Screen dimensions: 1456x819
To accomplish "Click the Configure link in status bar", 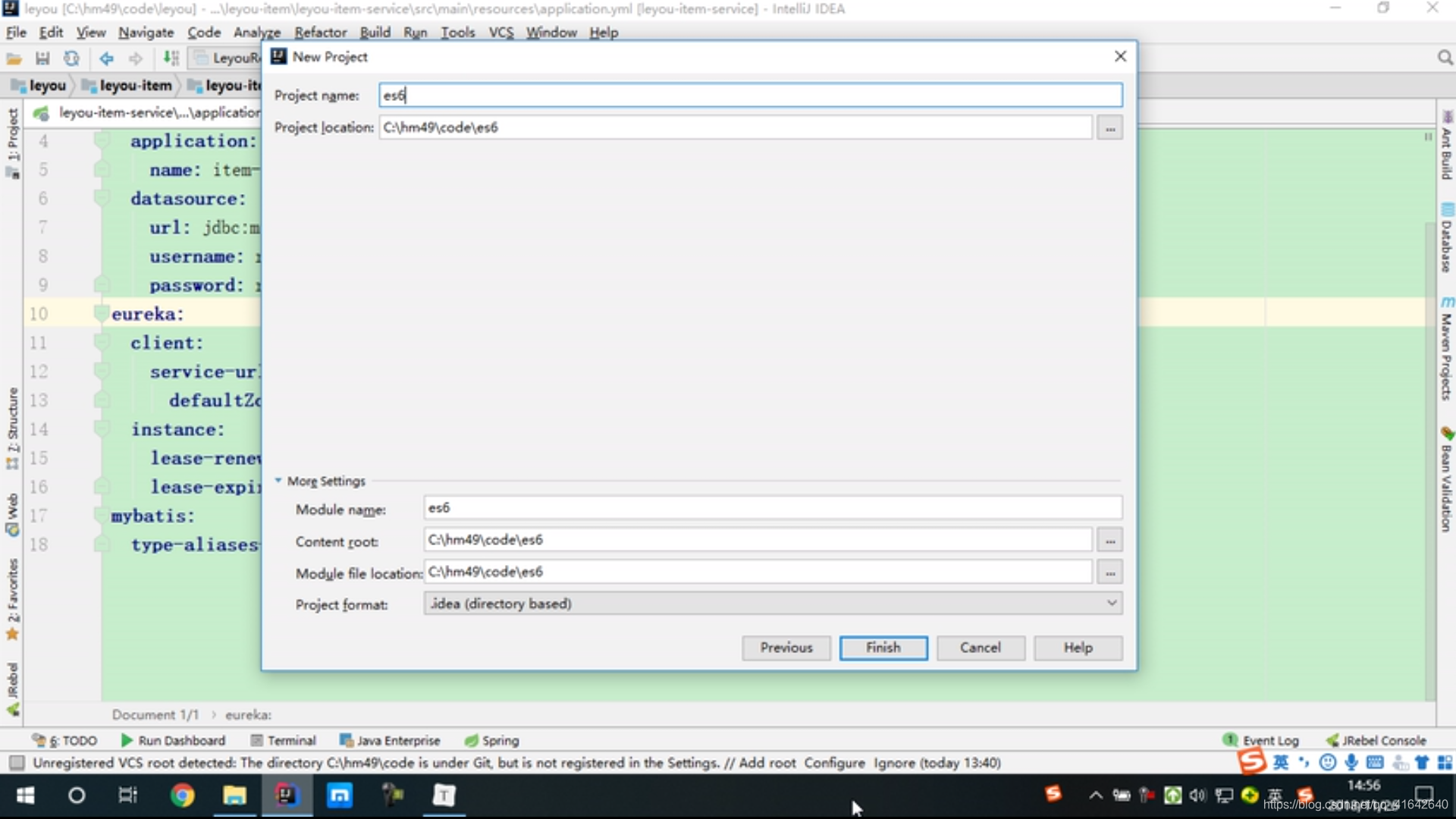I will coord(834,763).
